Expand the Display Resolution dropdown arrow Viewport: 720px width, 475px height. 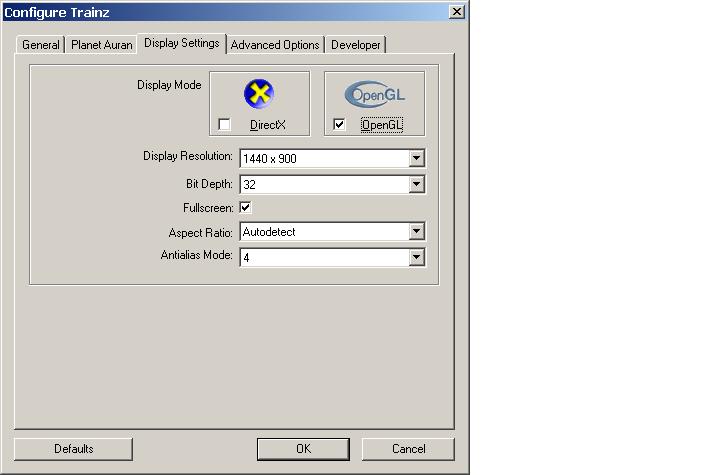416,159
